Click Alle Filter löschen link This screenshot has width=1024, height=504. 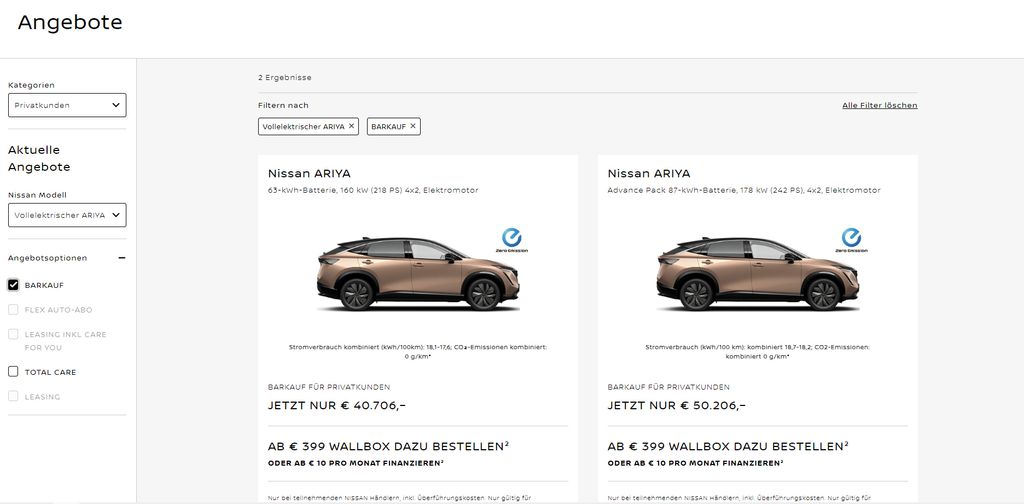(x=880, y=105)
